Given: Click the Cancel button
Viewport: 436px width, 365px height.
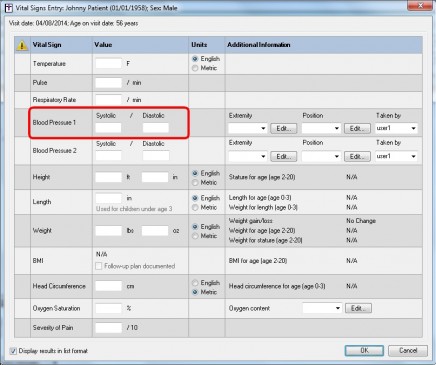Looking at the screenshot, I should 408,351.
